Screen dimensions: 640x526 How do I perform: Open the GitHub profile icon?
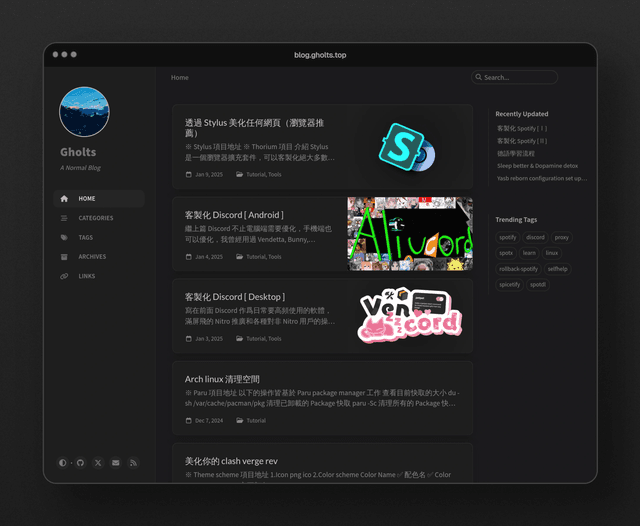point(80,463)
